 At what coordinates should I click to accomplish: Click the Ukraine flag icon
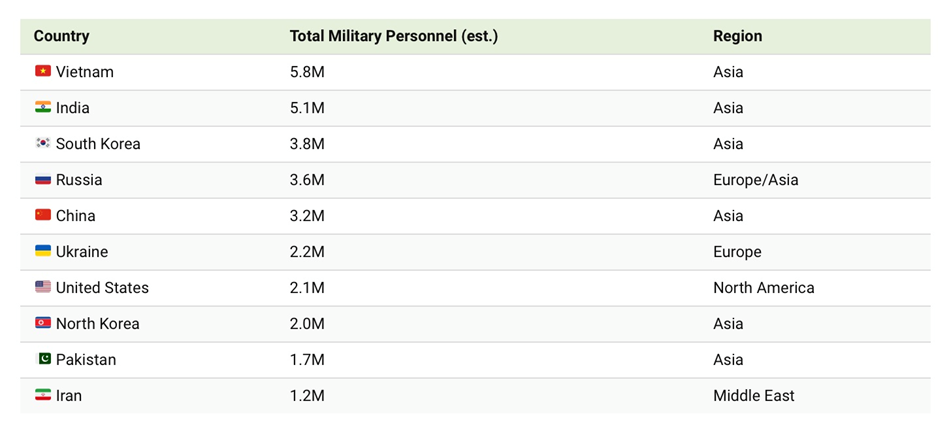[43, 252]
